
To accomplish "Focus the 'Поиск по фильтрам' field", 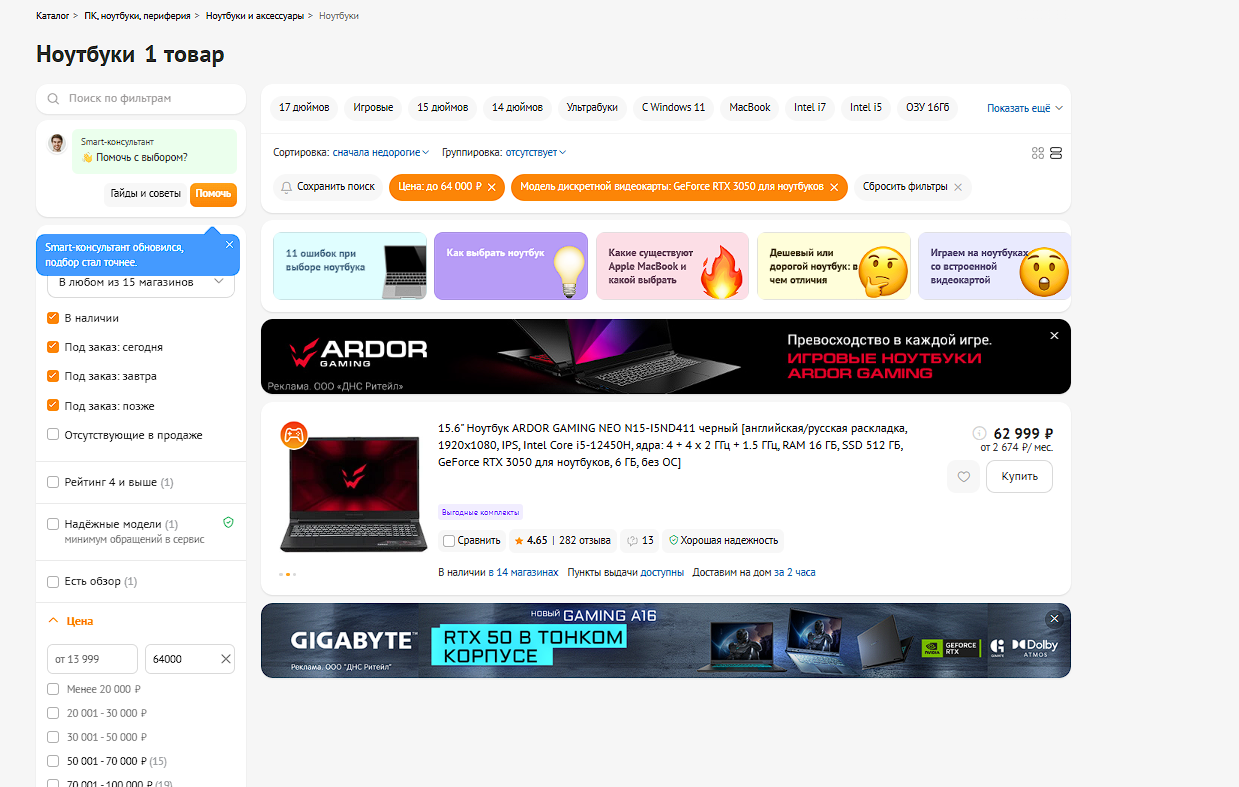I will [x=141, y=99].
